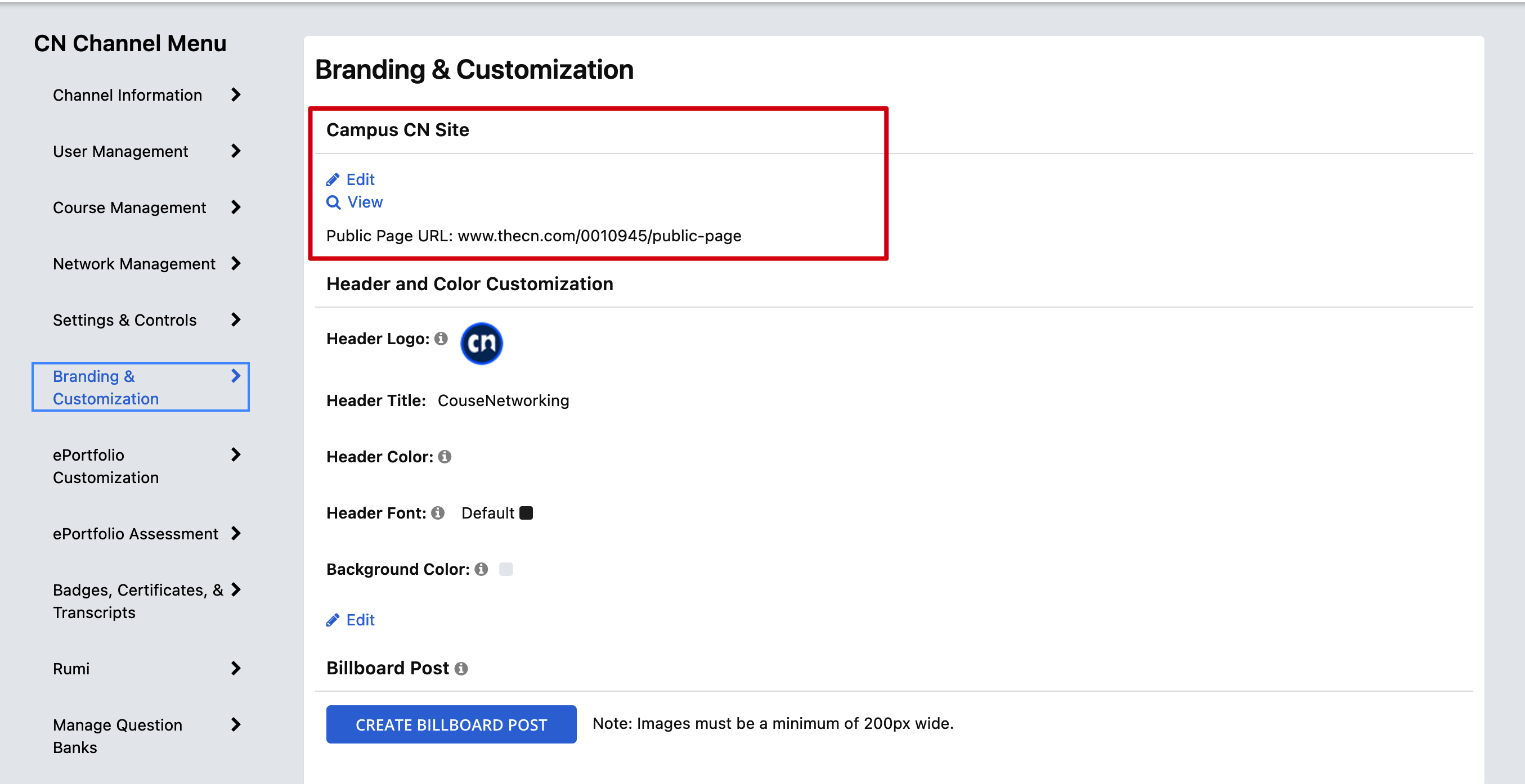Viewport: 1525px width, 784px height.
Task: Expand Course Management chevron
Action: pos(236,207)
